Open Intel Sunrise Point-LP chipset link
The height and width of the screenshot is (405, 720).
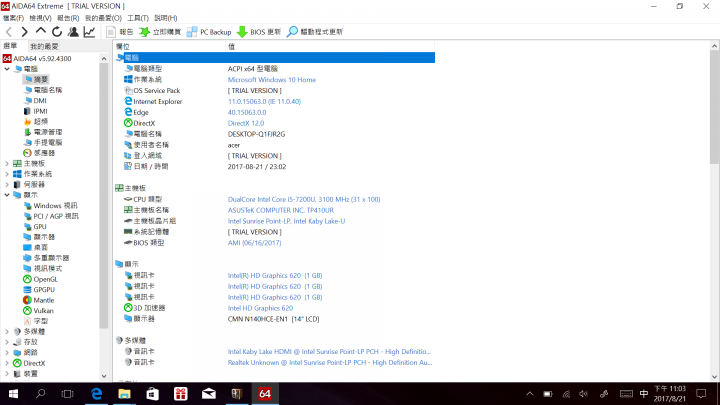coord(287,221)
